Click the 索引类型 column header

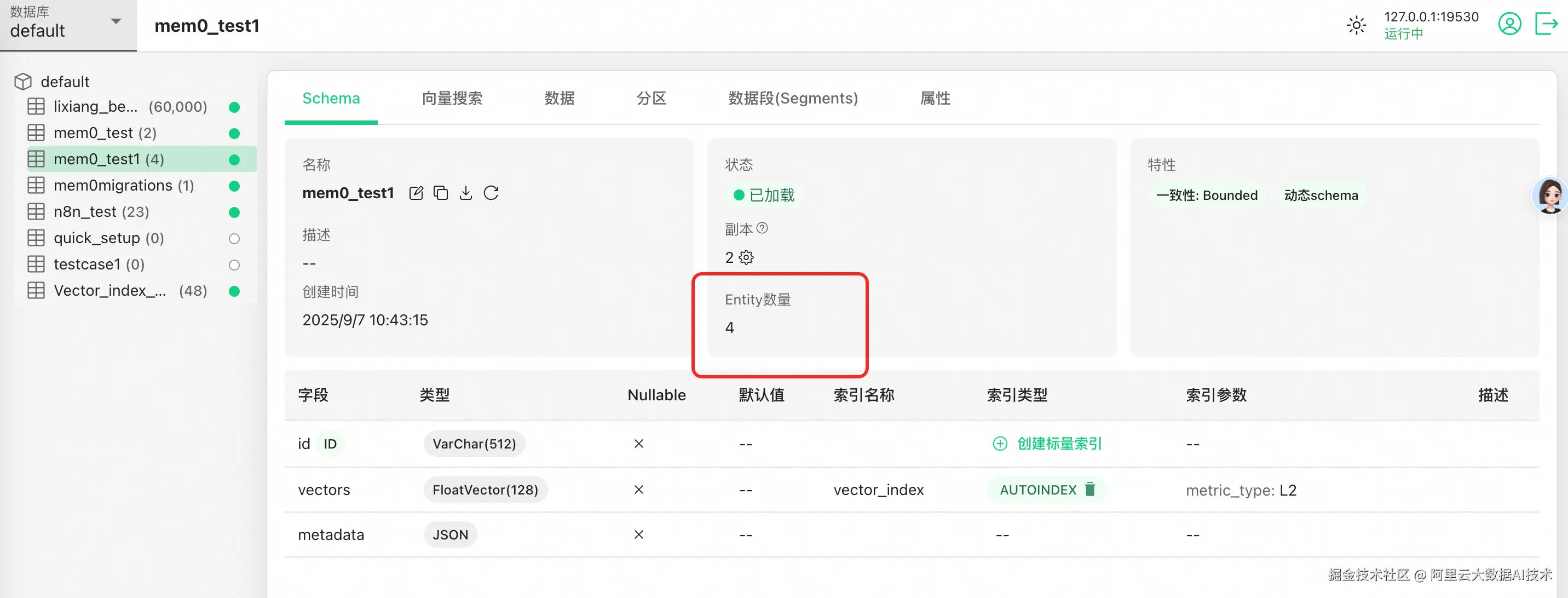pyautogui.click(x=1017, y=395)
